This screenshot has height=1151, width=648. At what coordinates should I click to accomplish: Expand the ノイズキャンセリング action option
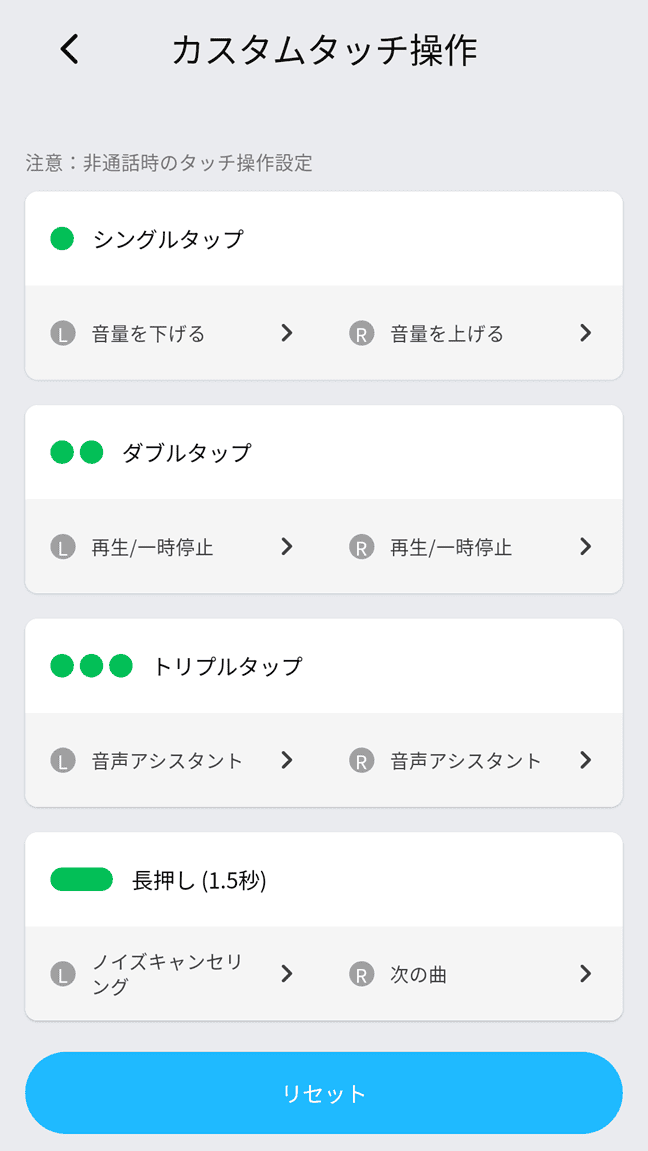(x=287, y=974)
